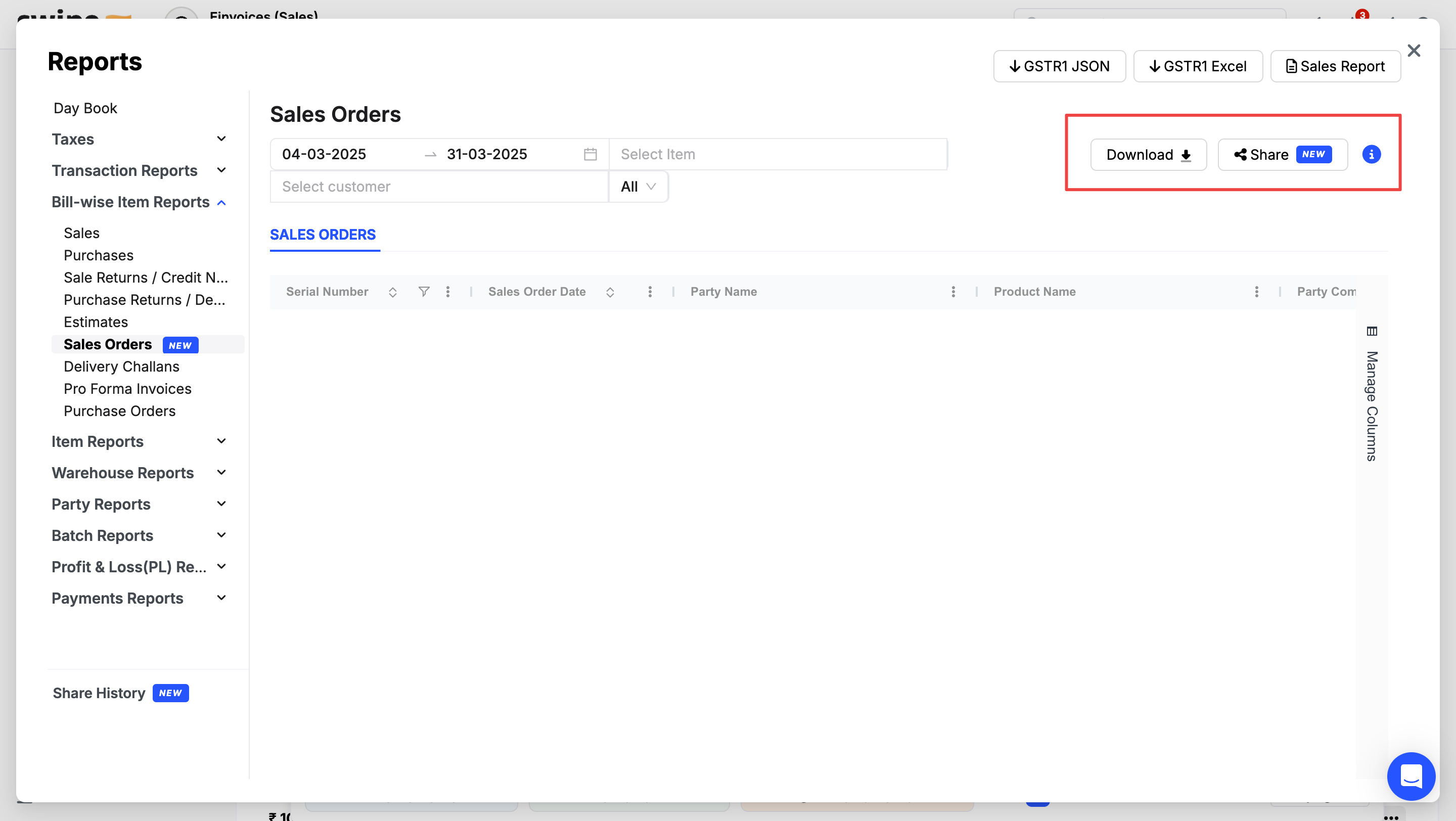Open Sales Order Date column options menu
The image size is (1456, 821).
(x=650, y=292)
